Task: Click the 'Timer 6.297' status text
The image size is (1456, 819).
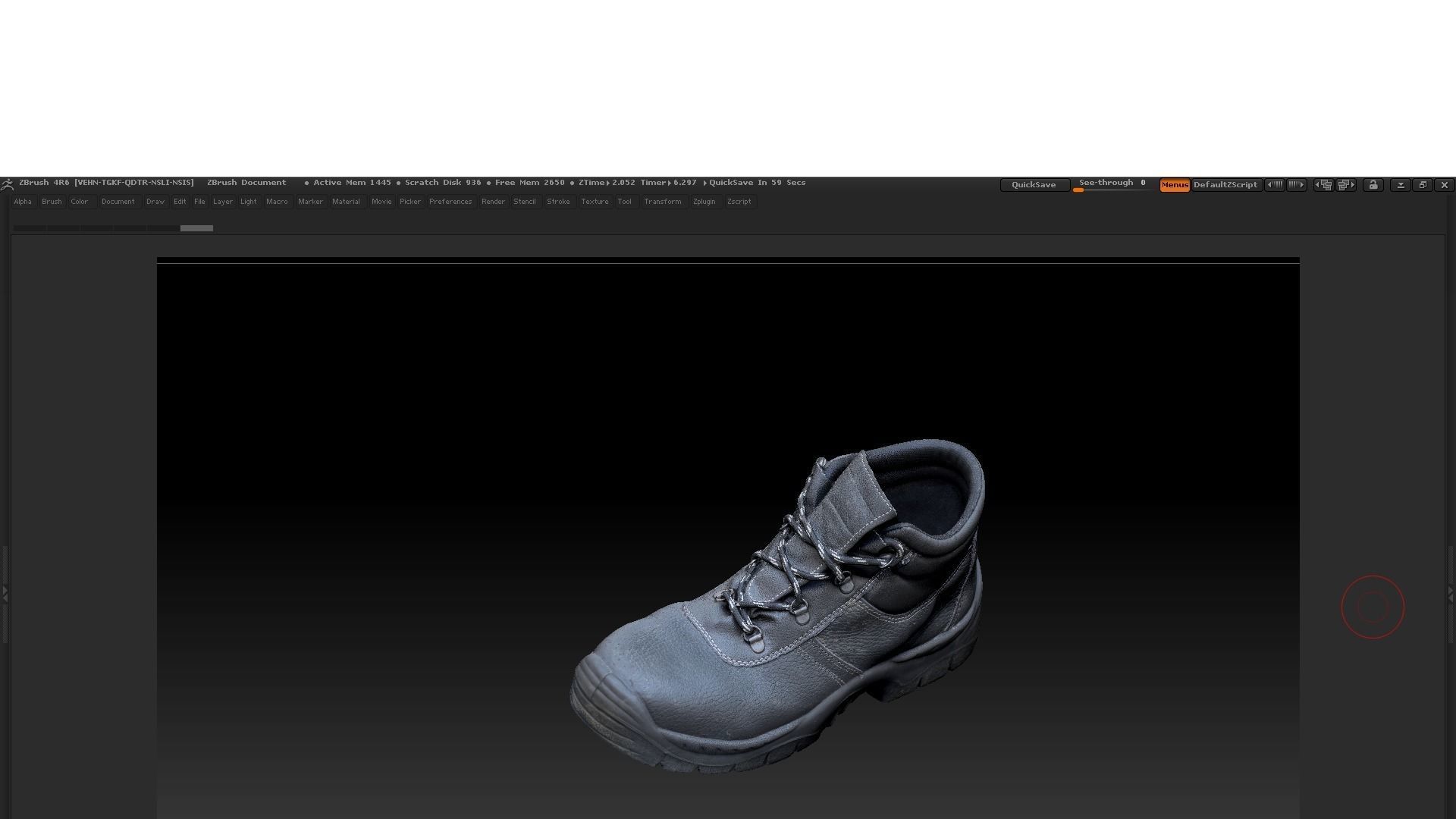Action: [x=668, y=183]
